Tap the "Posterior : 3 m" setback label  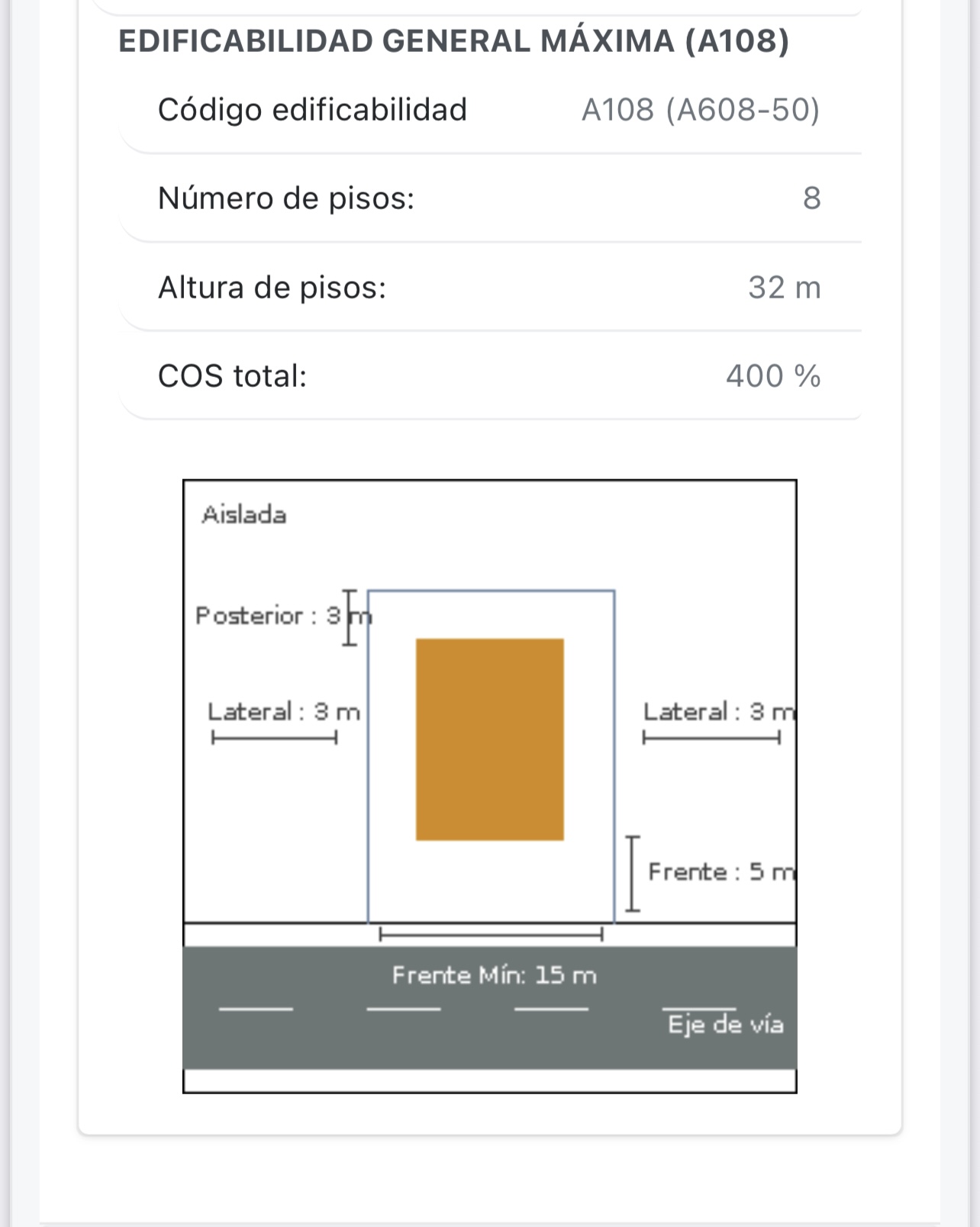click(x=282, y=616)
